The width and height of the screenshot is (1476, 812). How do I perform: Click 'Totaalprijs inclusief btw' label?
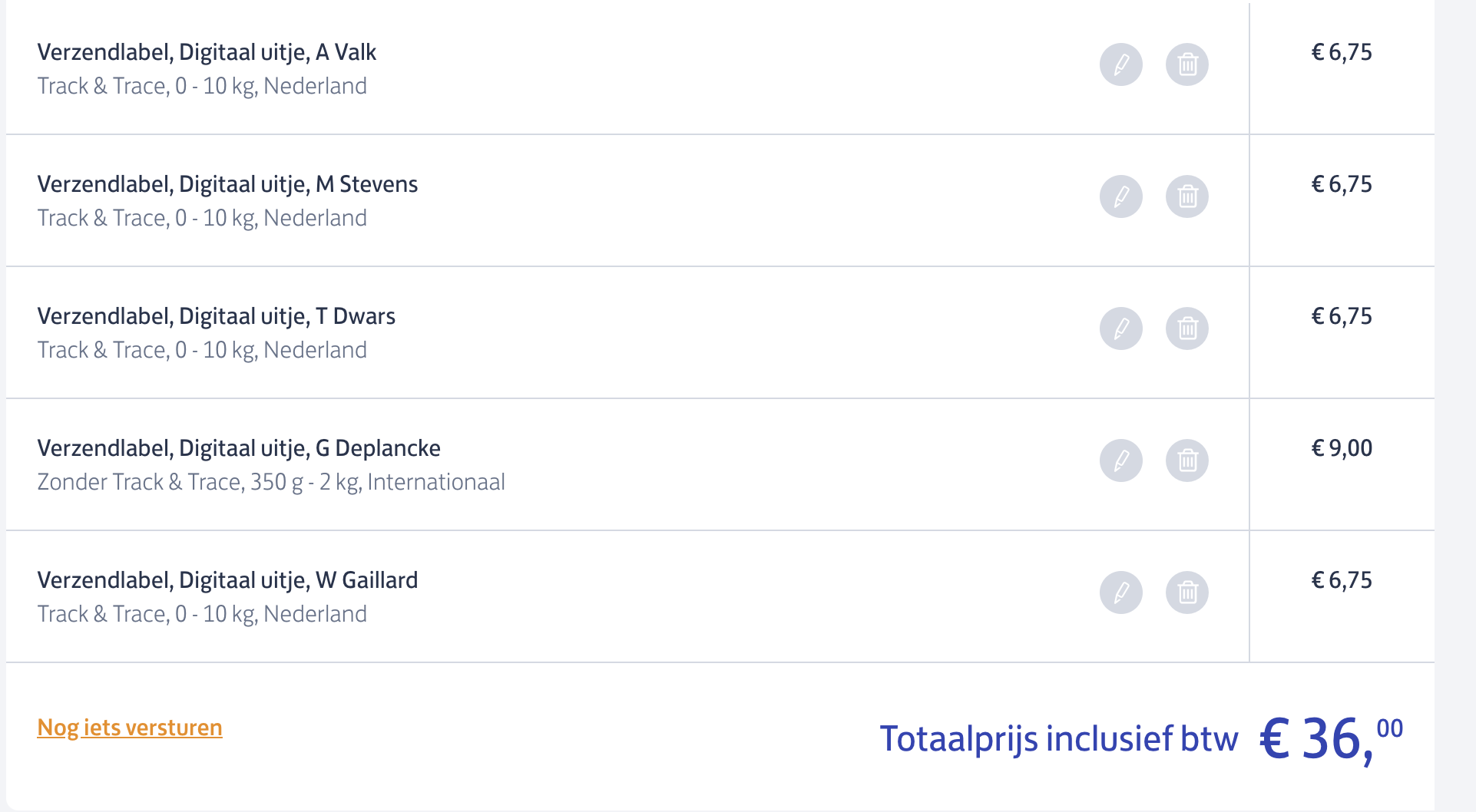(1058, 739)
